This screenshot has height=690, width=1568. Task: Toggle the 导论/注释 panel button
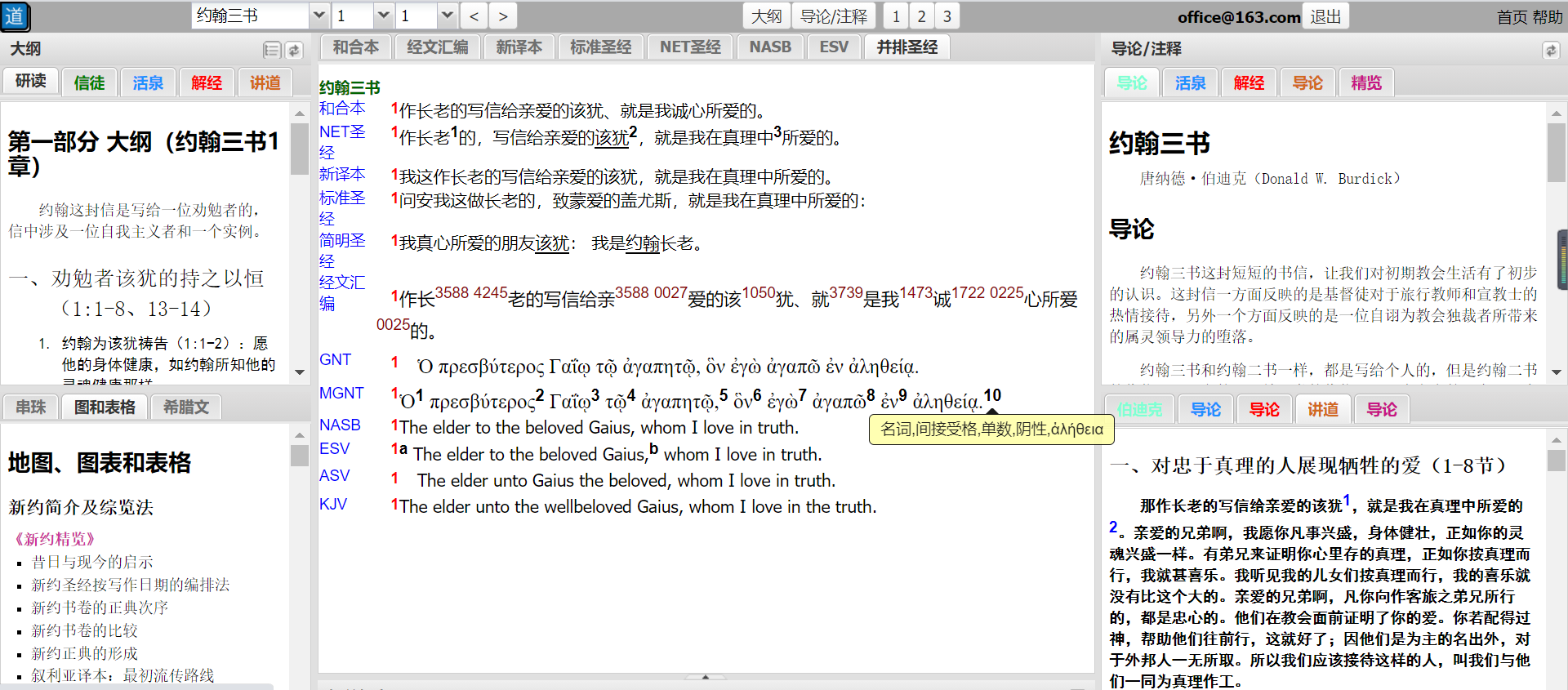click(833, 16)
